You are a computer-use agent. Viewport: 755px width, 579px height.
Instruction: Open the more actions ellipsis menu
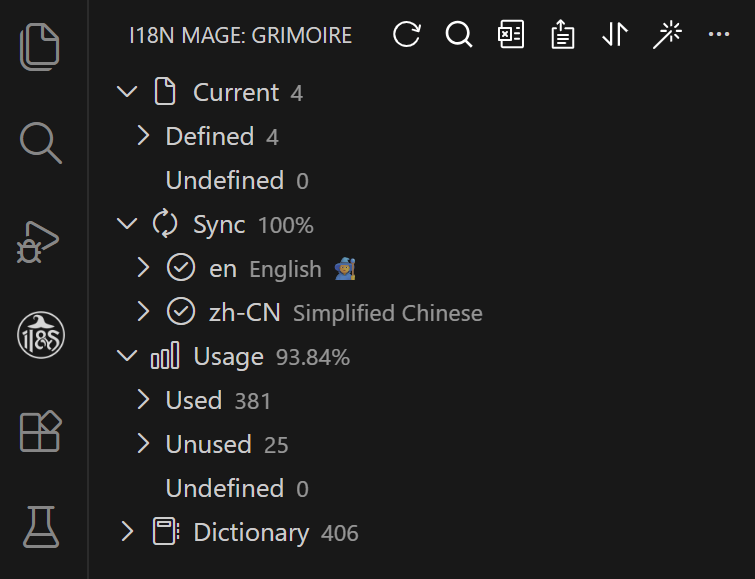click(x=718, y=35)
